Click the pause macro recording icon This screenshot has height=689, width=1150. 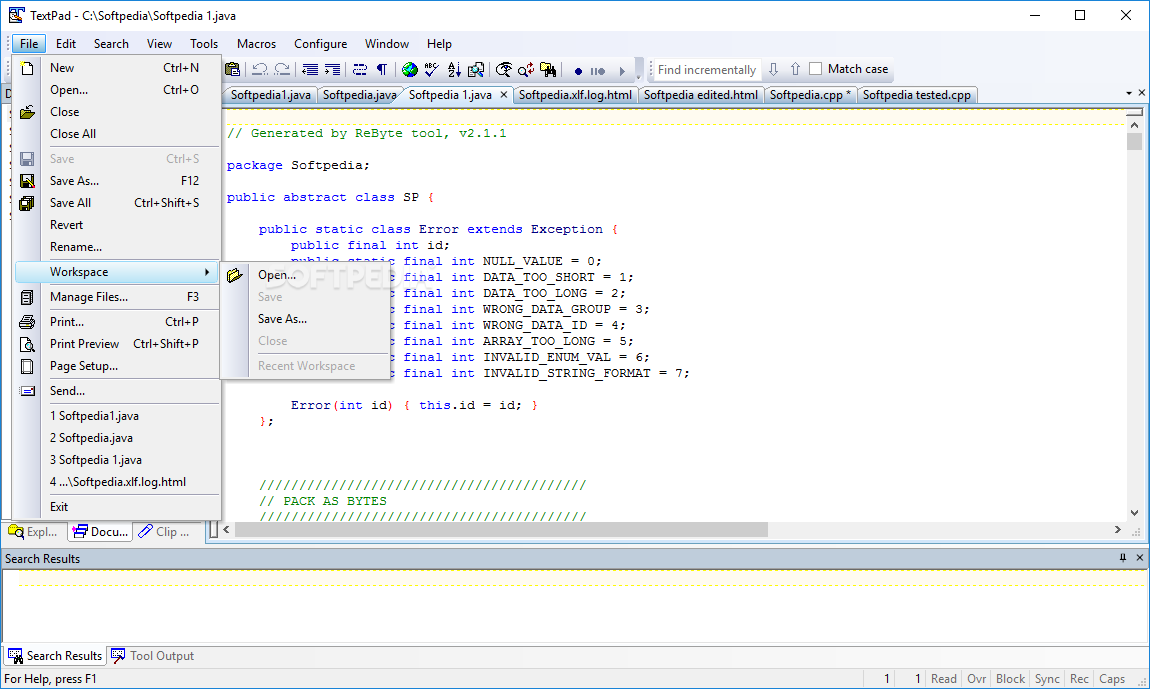point(598,71)
